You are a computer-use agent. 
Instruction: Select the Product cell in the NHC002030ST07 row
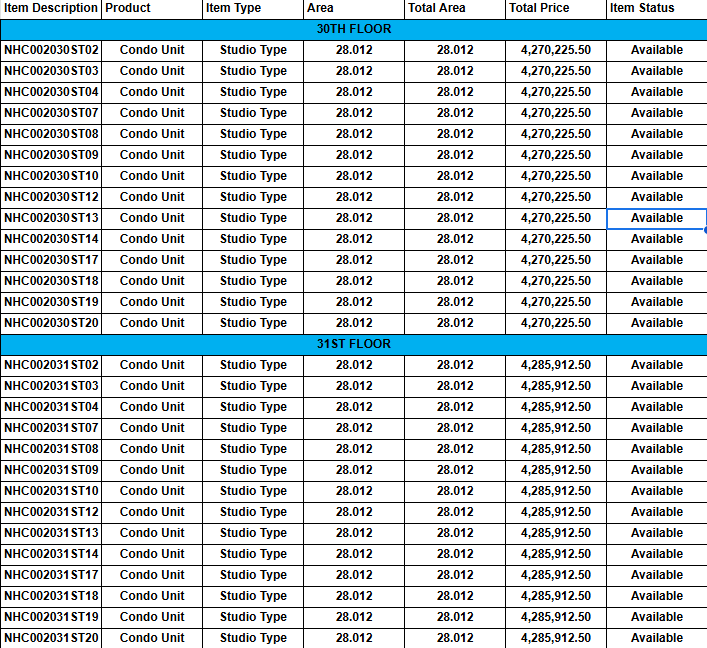[152, 113]
